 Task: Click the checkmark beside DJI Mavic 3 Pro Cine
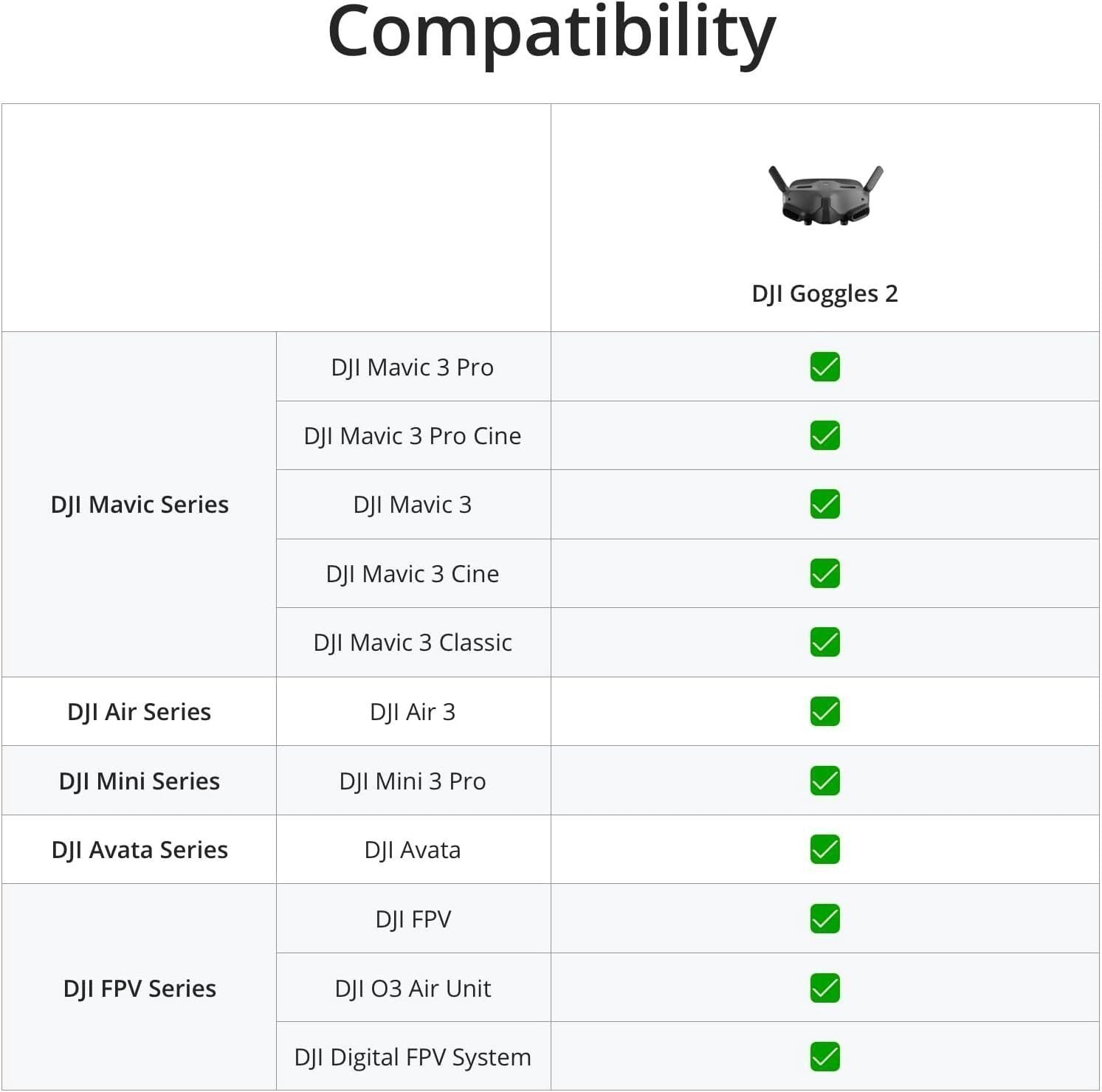[825, 435]
